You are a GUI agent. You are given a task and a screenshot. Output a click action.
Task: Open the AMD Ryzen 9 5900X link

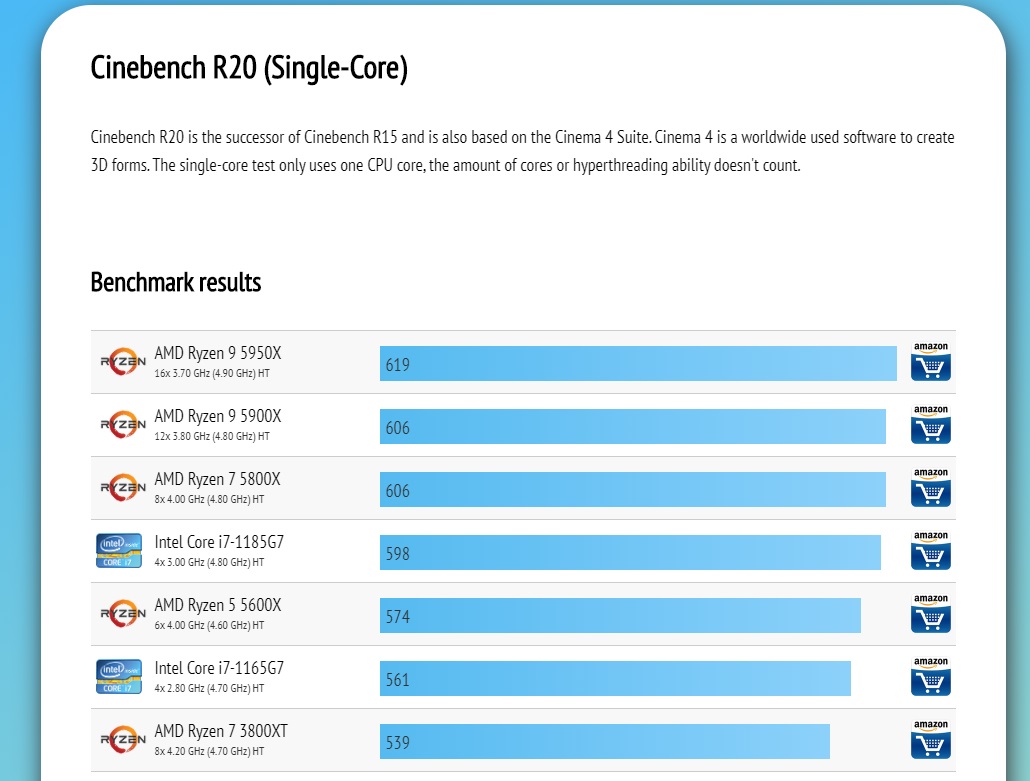(218, 417)
